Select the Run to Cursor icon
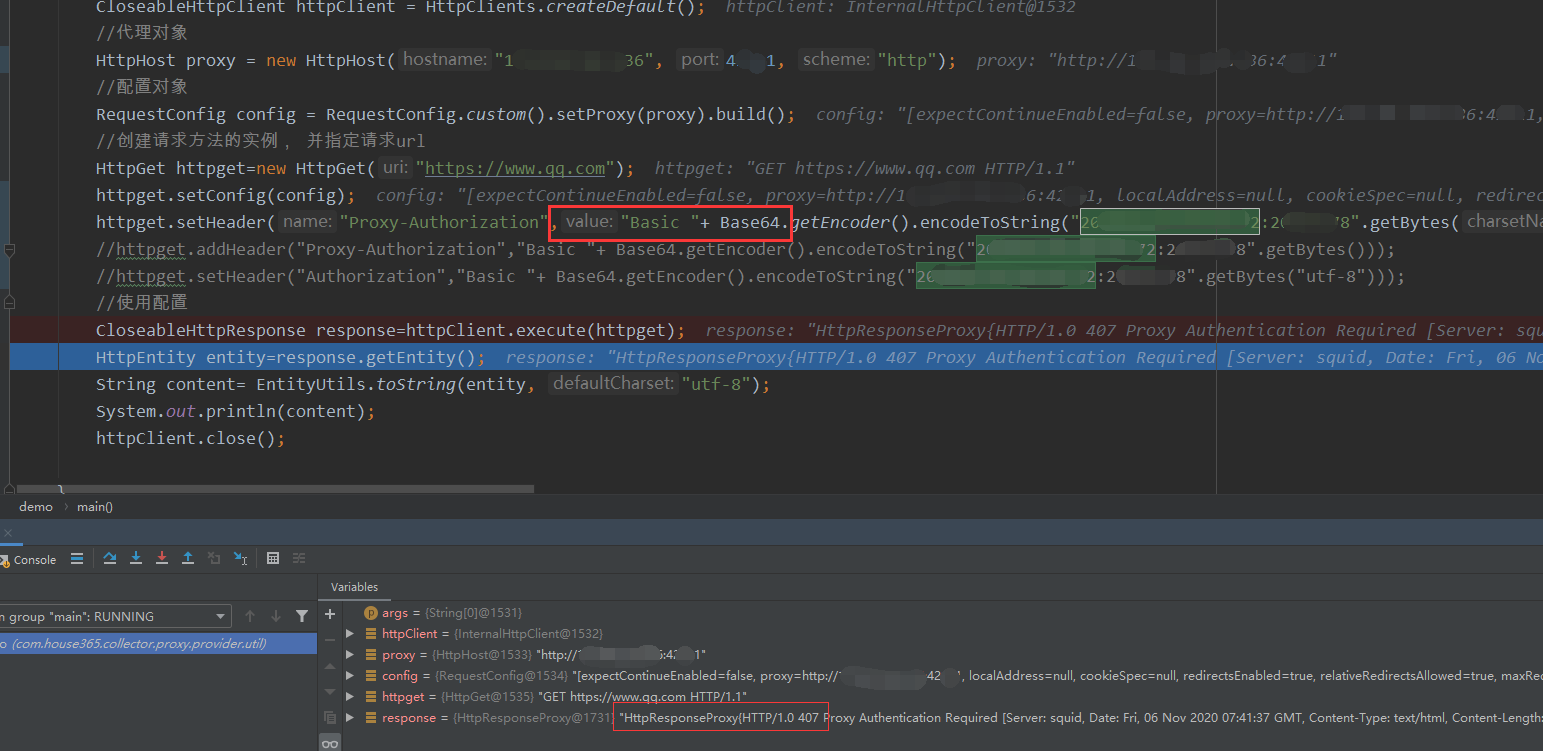1543x751 pixels. [x=240, y=558]
